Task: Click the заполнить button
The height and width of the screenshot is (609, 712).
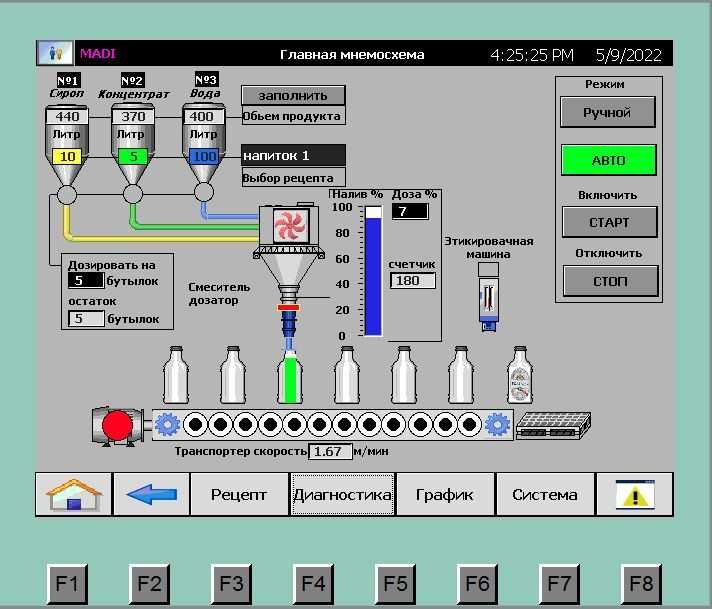Action: point(293,95)
